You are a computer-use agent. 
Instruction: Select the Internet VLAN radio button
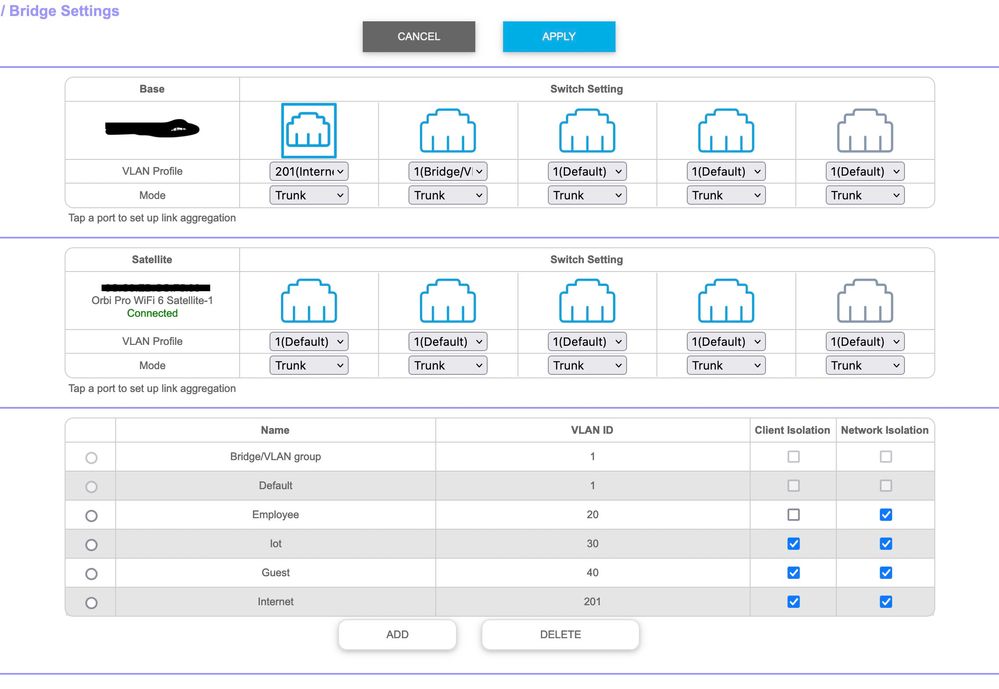91,603
